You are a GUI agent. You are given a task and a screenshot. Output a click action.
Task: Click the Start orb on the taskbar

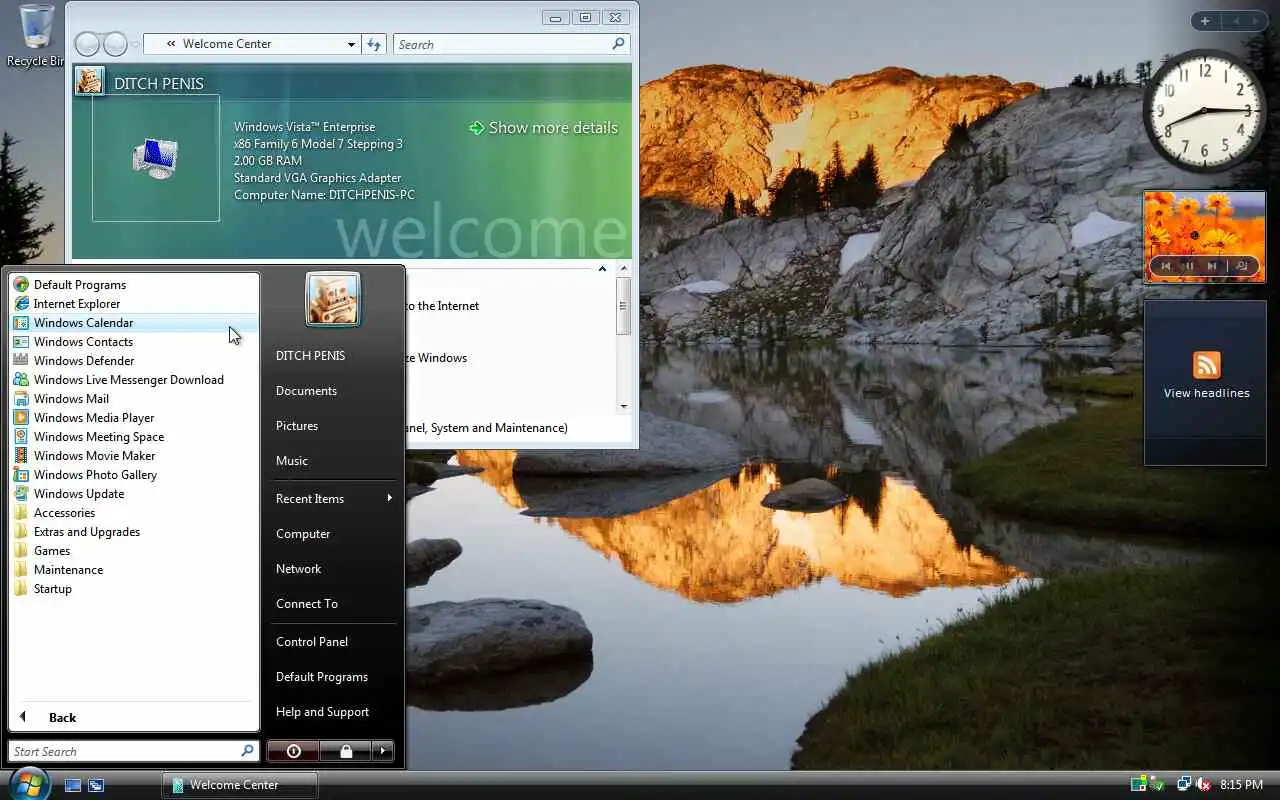pyautogui.click(x=28, y=783)
